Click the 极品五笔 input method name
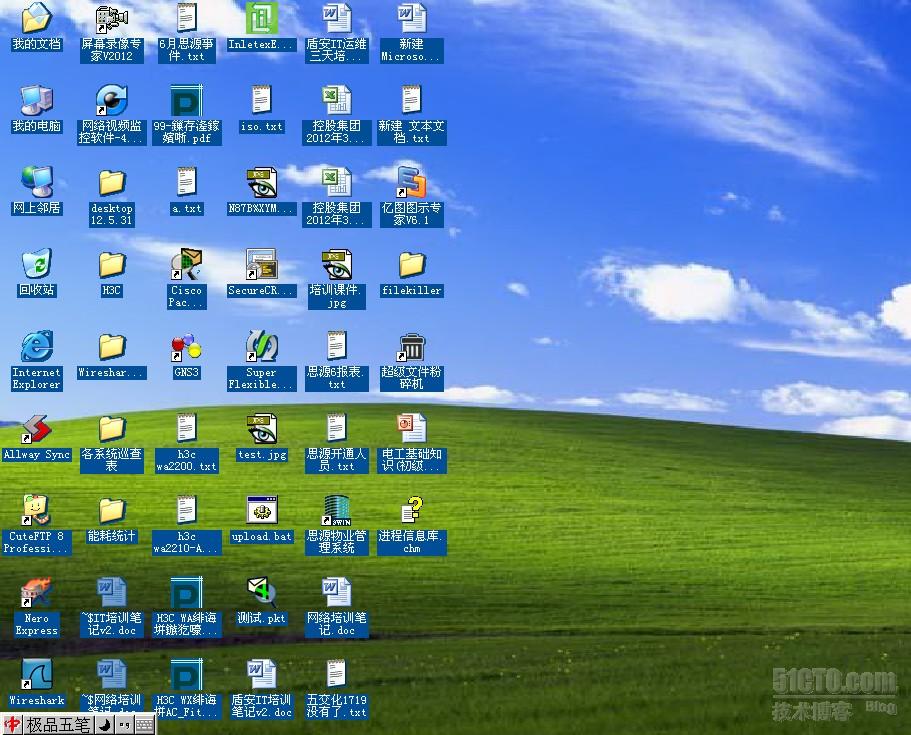 (58, 725)
